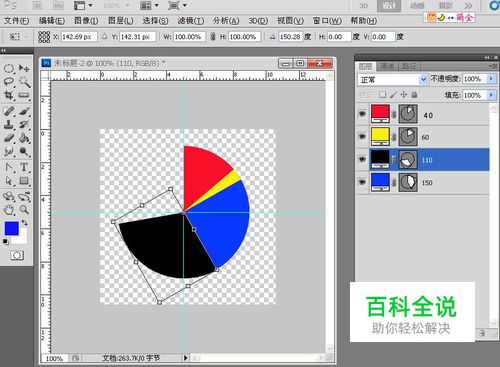The width and height of the screenshot is (500, 367).
Task: Open the opacity 不透明度 slider arrow
Action: tap(491, 79)
